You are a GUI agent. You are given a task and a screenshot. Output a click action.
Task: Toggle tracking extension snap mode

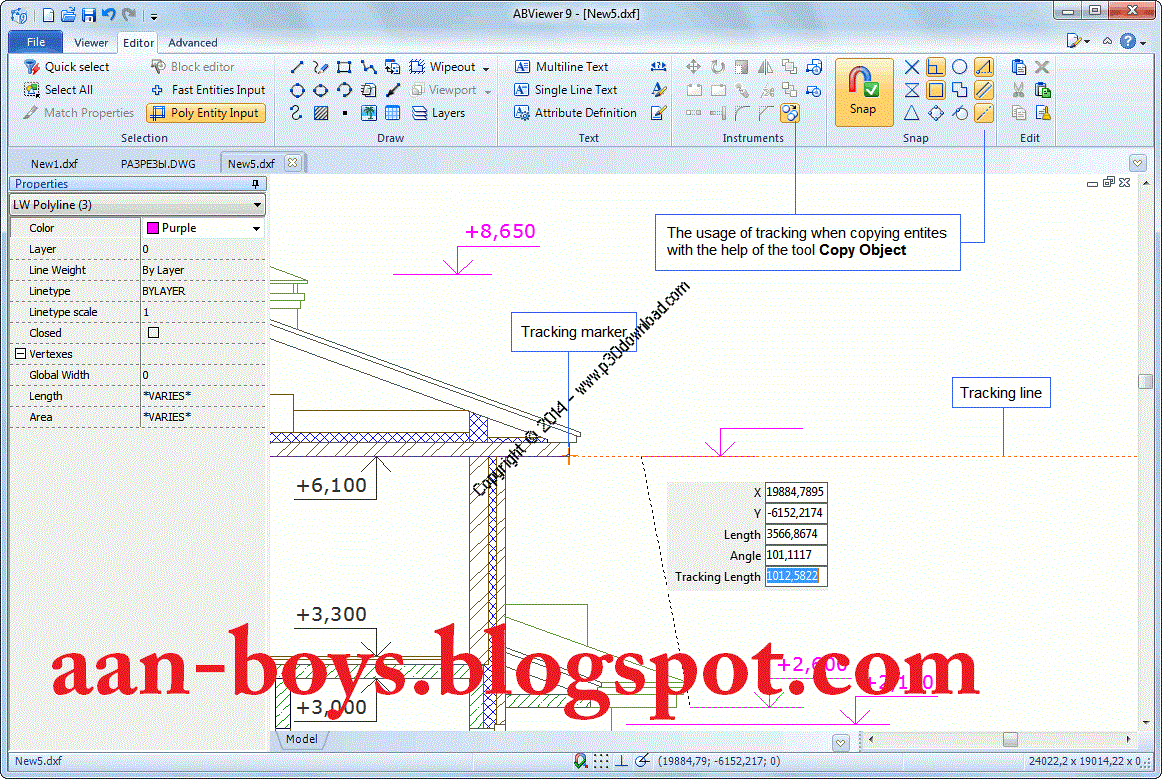point(983,113)
